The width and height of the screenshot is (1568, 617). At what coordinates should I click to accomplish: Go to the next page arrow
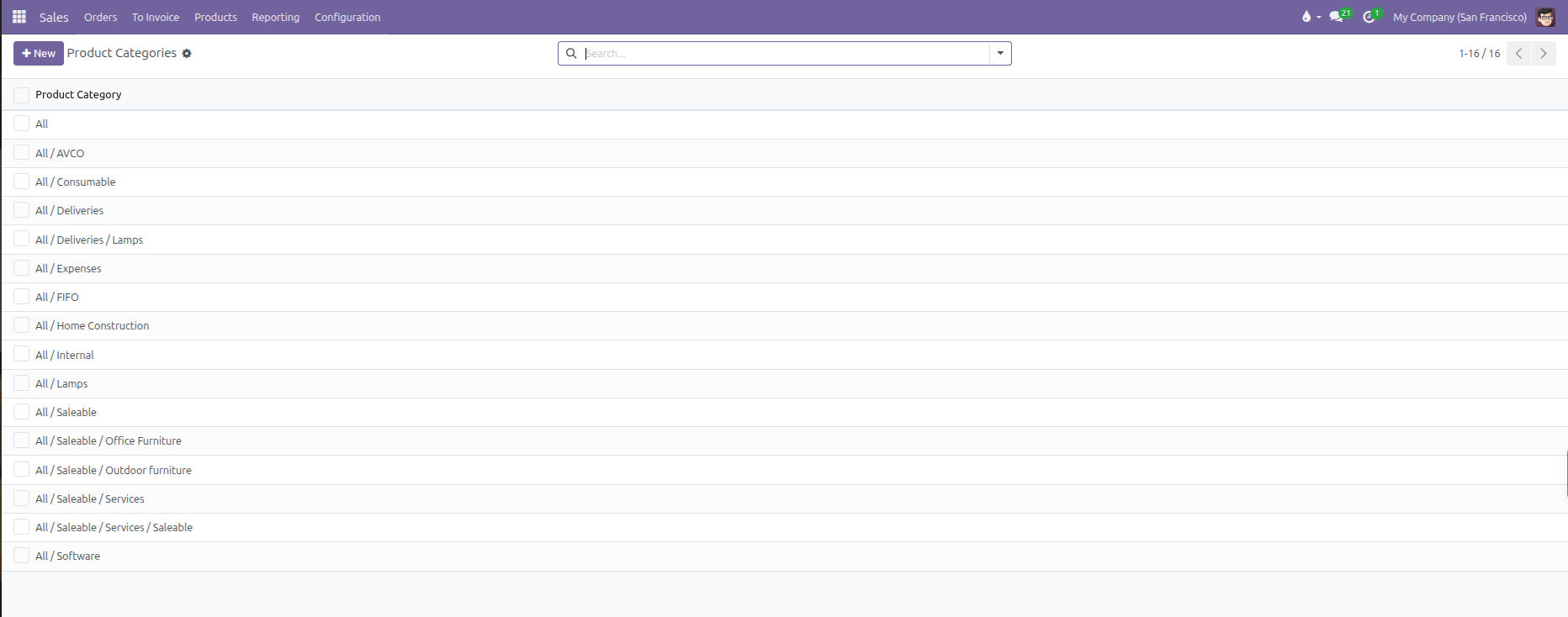point(1544,53)
